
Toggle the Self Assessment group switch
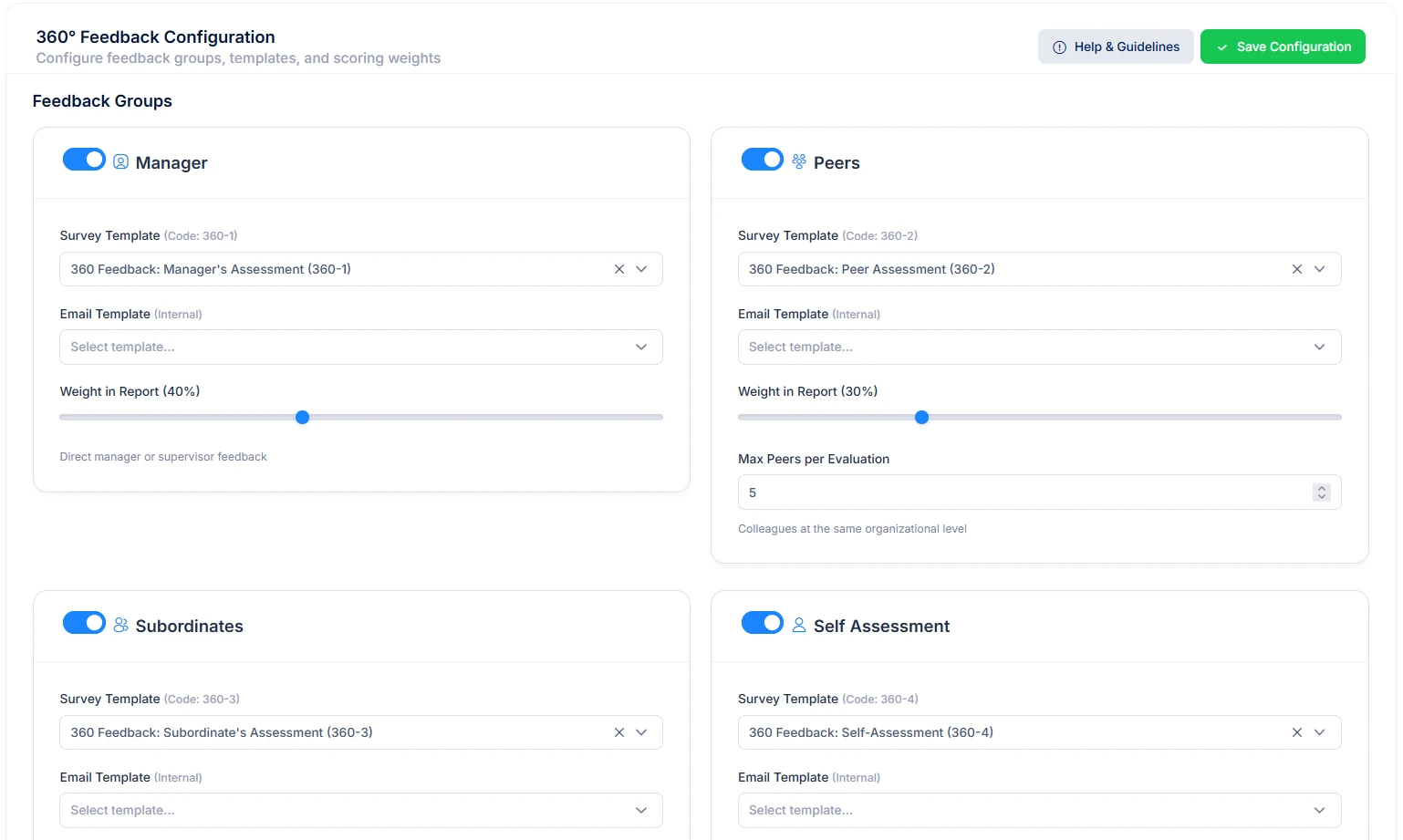click(x=763, y=623)
